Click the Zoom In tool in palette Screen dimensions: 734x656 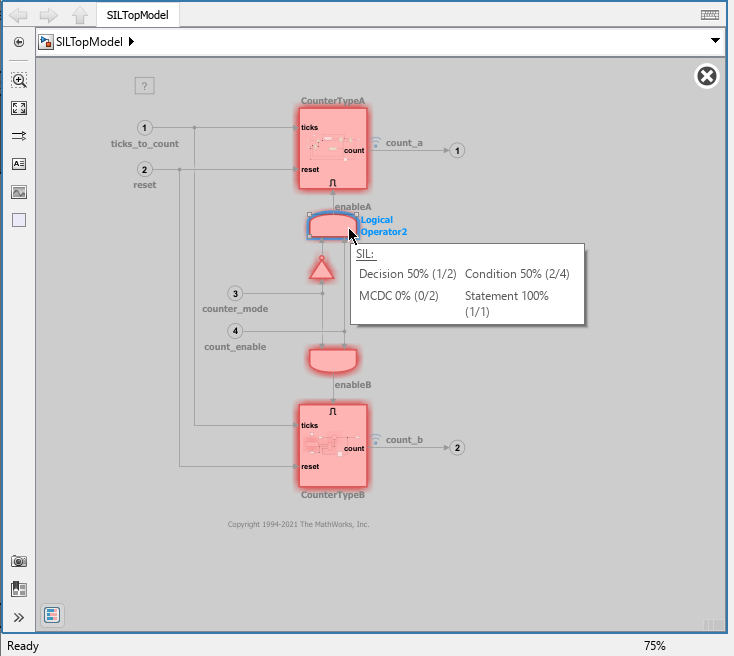click(x=19, y=80)
